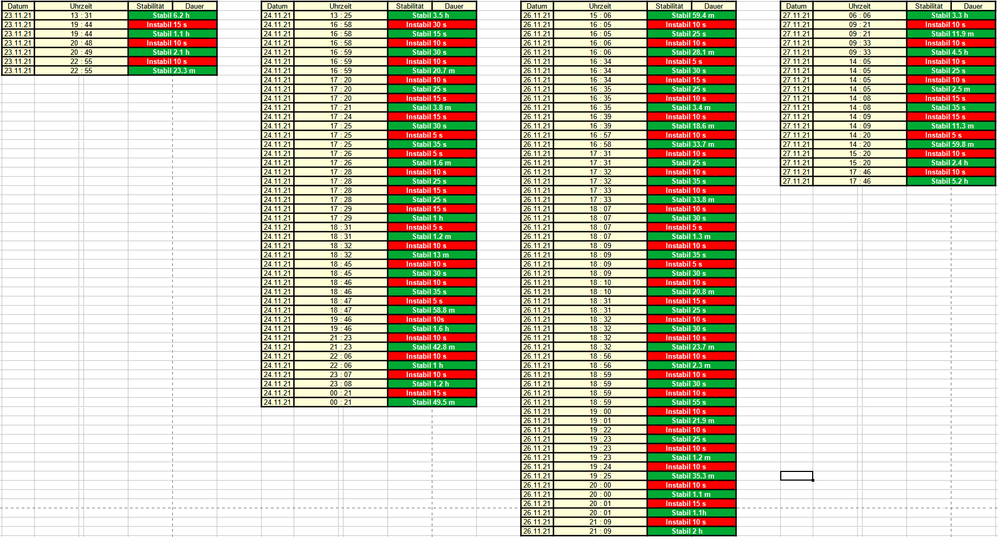Select the 'Stabil 58.8 m' cell
The width and height of the screenshot is (998, 537).
point(432,310)
